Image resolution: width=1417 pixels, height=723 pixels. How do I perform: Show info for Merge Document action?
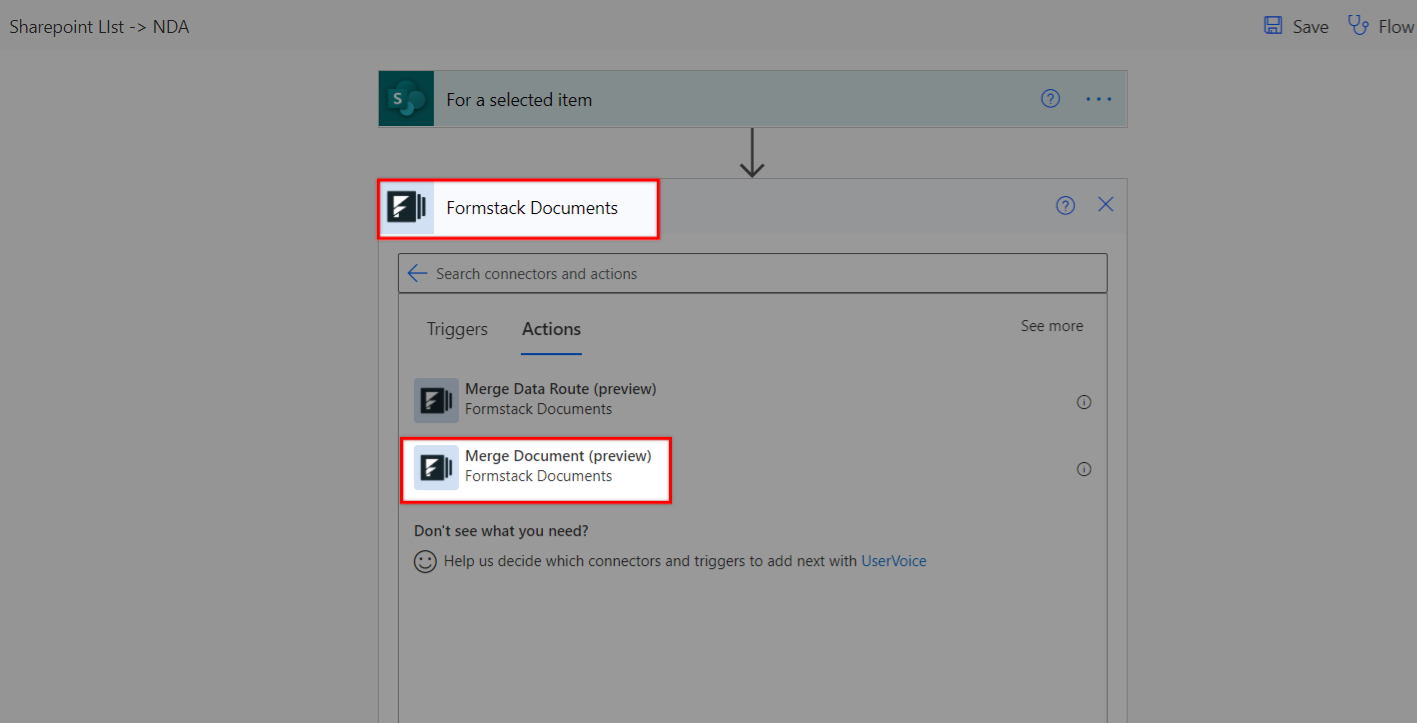click(1083, 469)
